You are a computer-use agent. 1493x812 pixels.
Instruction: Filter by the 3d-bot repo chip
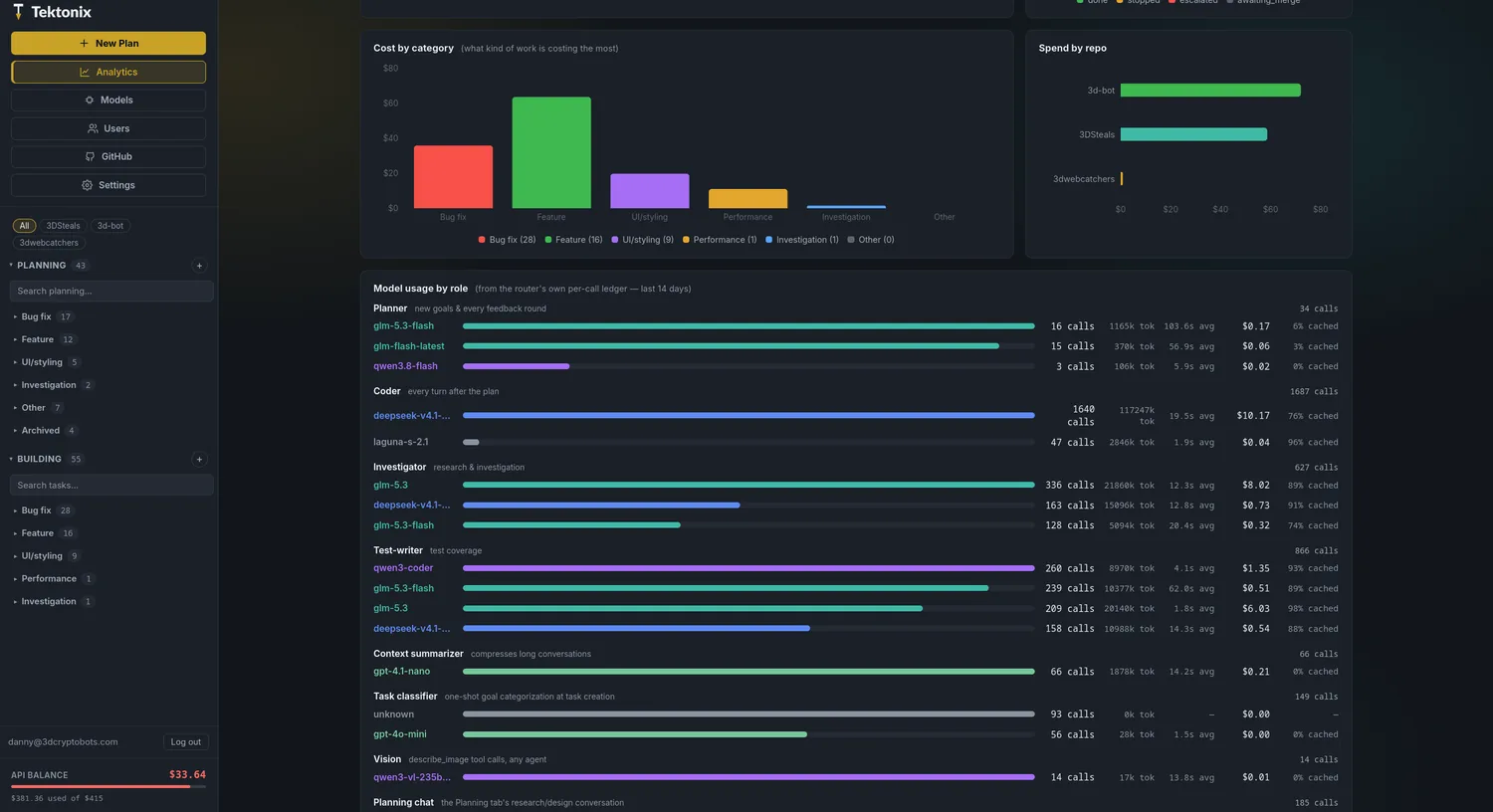tap(110, 226)
